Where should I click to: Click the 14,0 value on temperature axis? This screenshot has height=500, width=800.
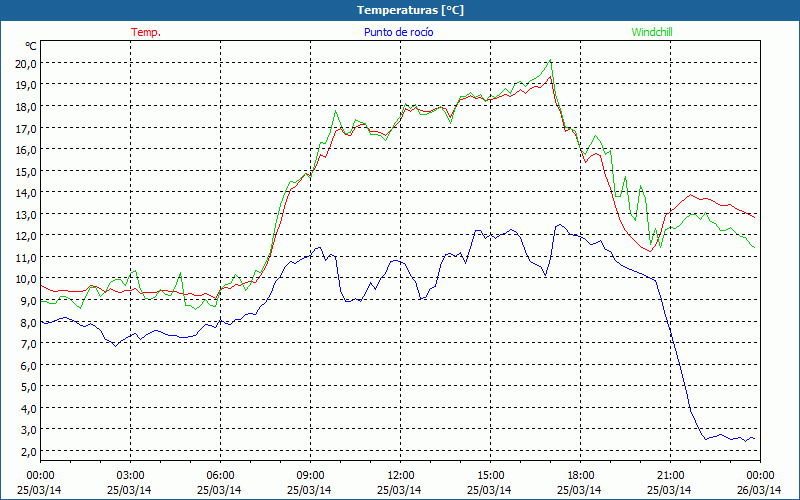[27, 193]
